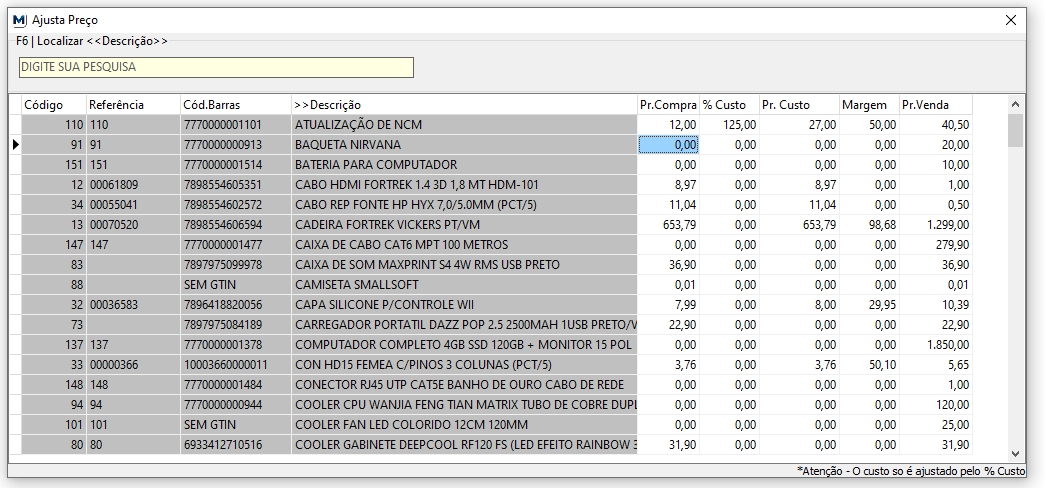The width and height of the screenshot is (1045, 488).
Task: Click the Cód.Barras column header
Action: pos(211,105)
